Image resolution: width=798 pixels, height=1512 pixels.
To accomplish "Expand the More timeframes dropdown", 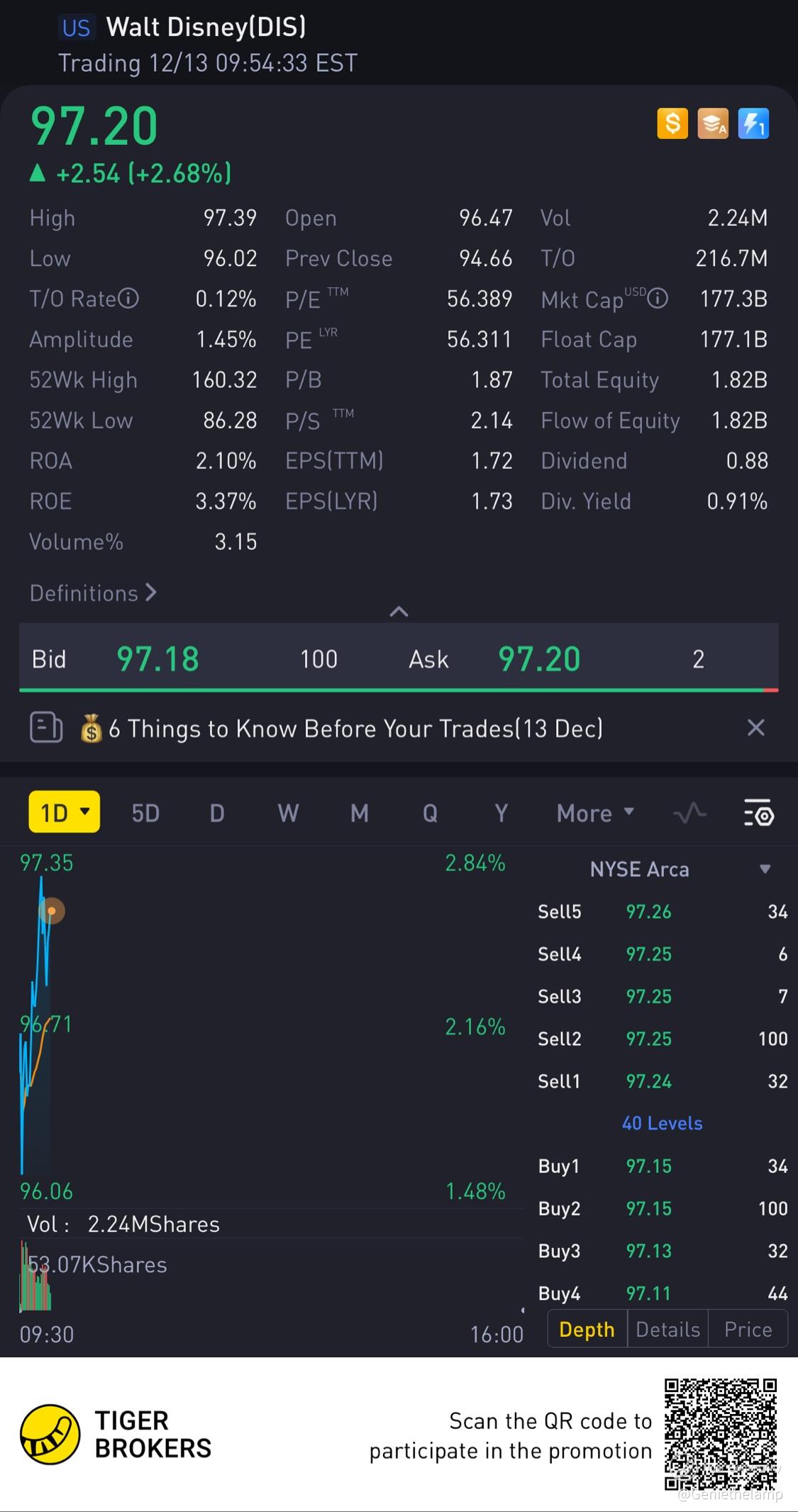I will [595, 813].
